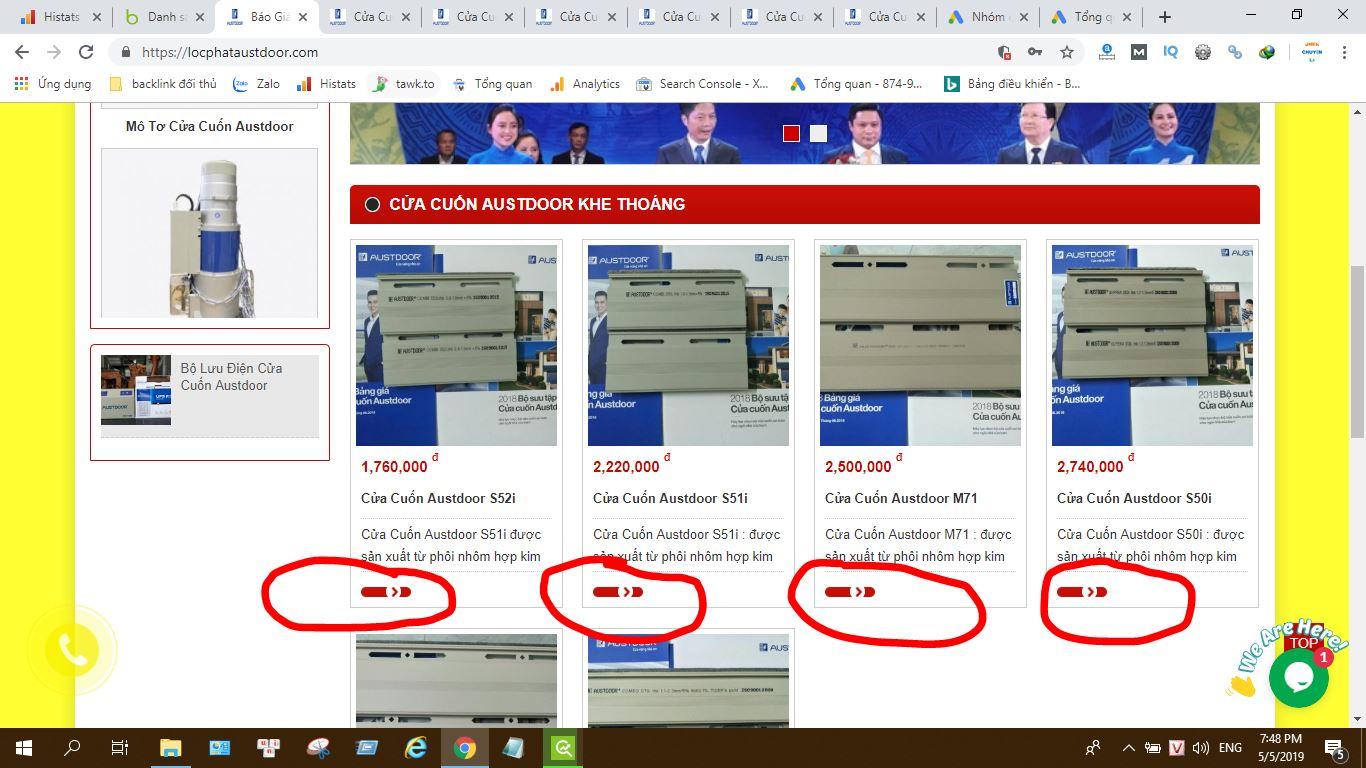The height and width of the screenshot is (768, 1366).
Task: Open the Chrome menu three dots
Action: (x=1345, y=52)
